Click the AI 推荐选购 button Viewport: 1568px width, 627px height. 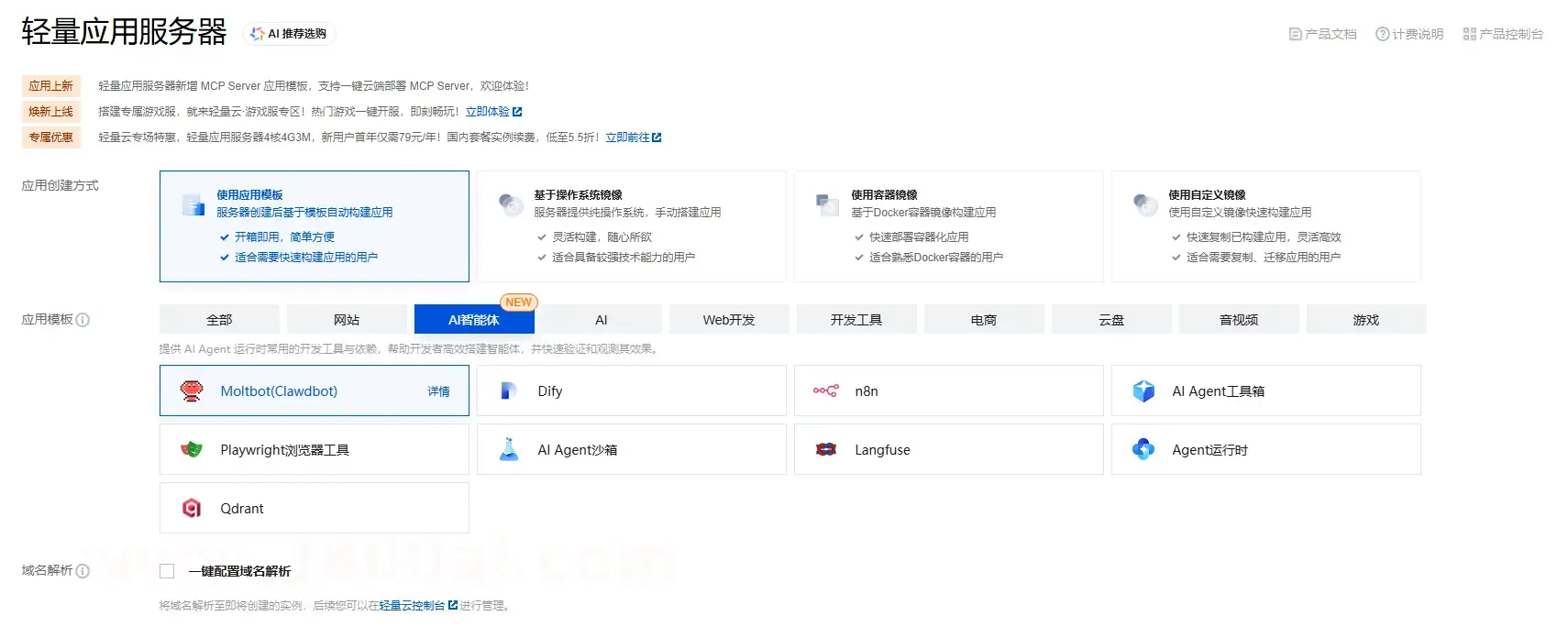point(290,34)
